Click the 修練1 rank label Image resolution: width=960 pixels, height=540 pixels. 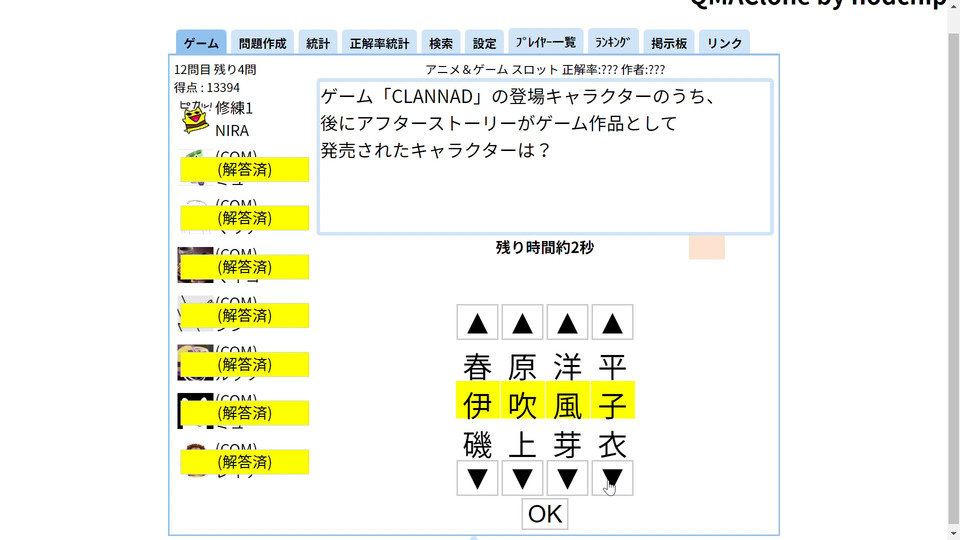(x=234, y=108)
